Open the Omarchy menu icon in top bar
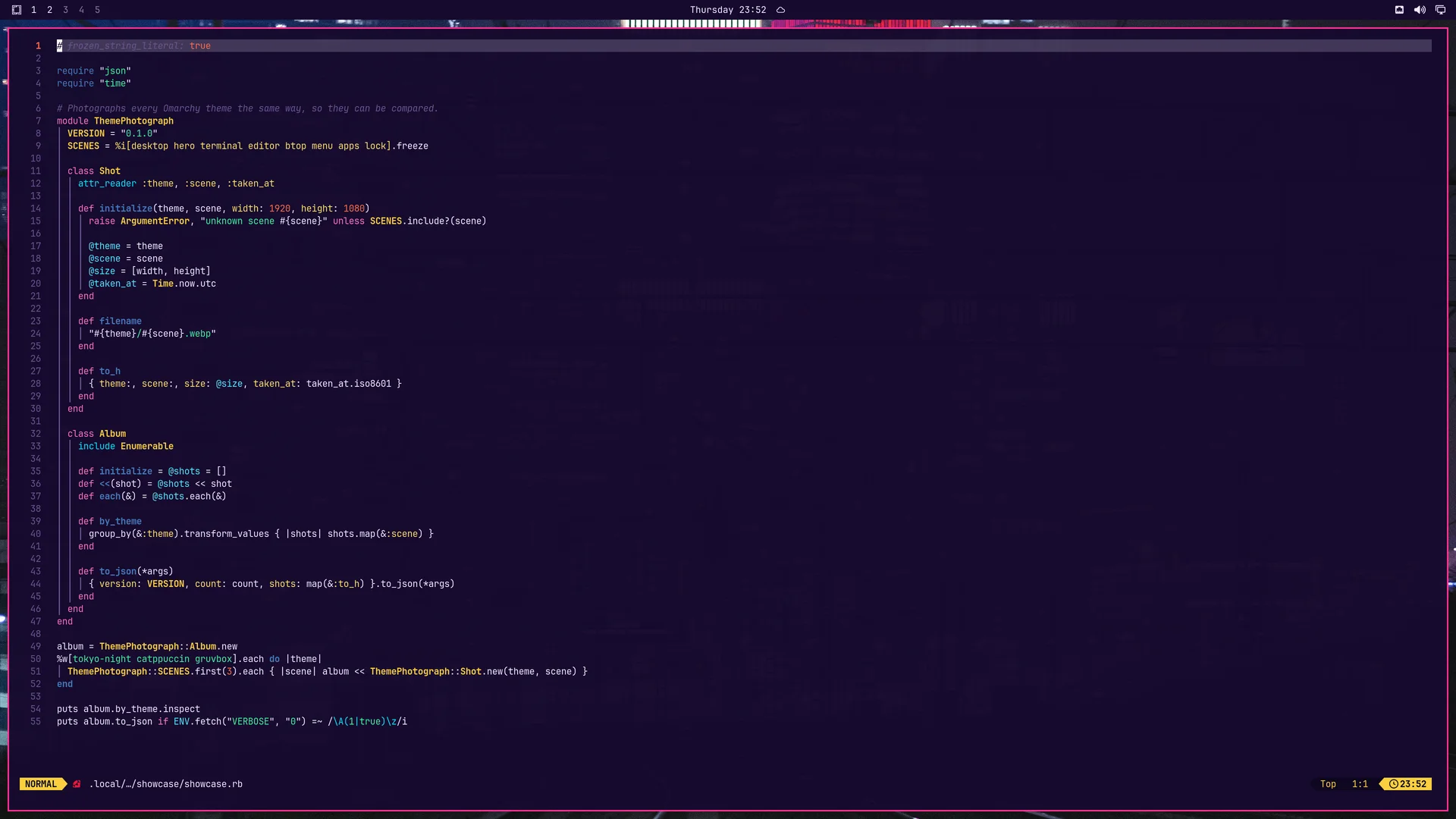This screenshot has width=1456, height=819. pos(17,10)
